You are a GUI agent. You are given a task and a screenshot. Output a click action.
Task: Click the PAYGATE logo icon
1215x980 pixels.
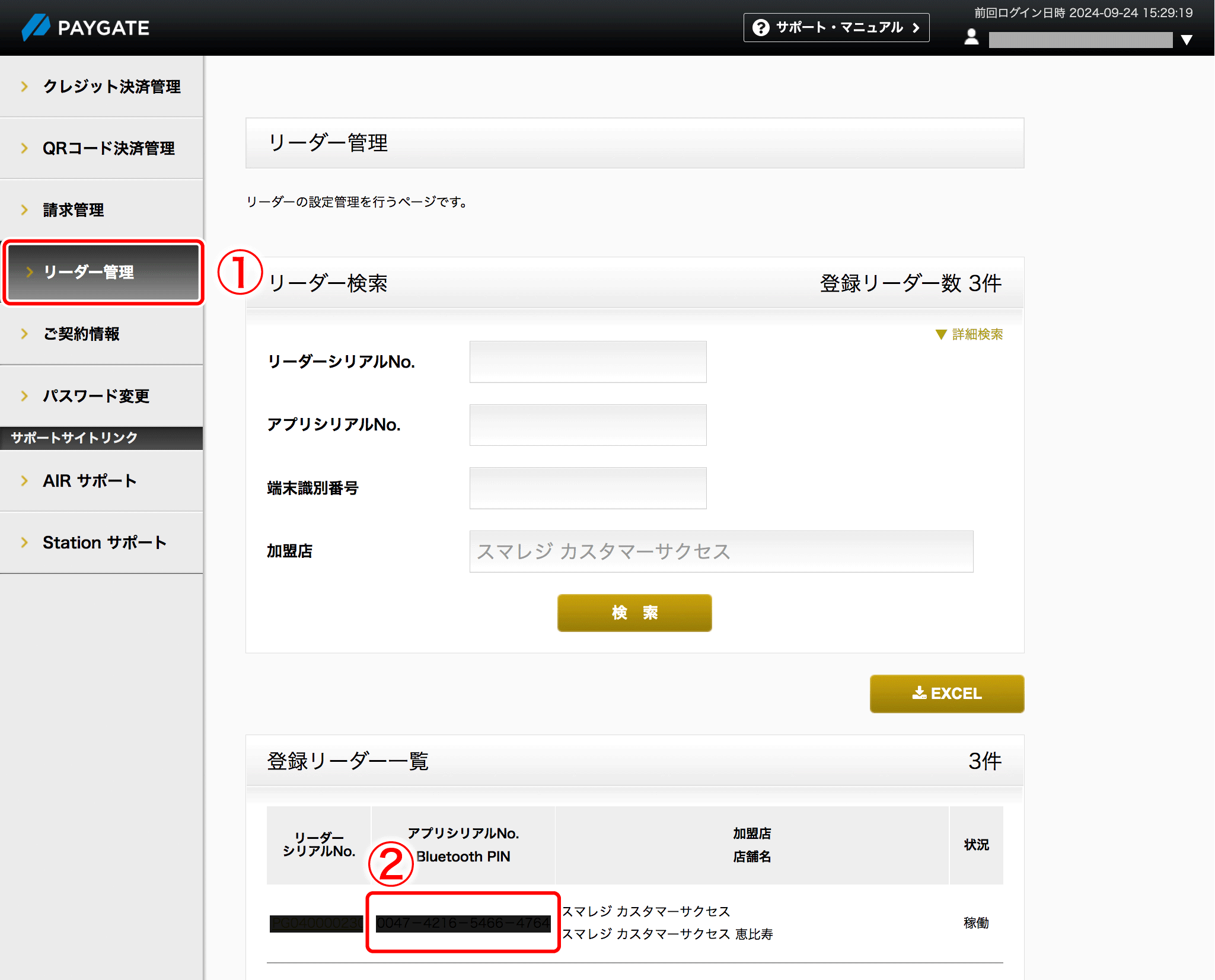[x=37, y=27]
